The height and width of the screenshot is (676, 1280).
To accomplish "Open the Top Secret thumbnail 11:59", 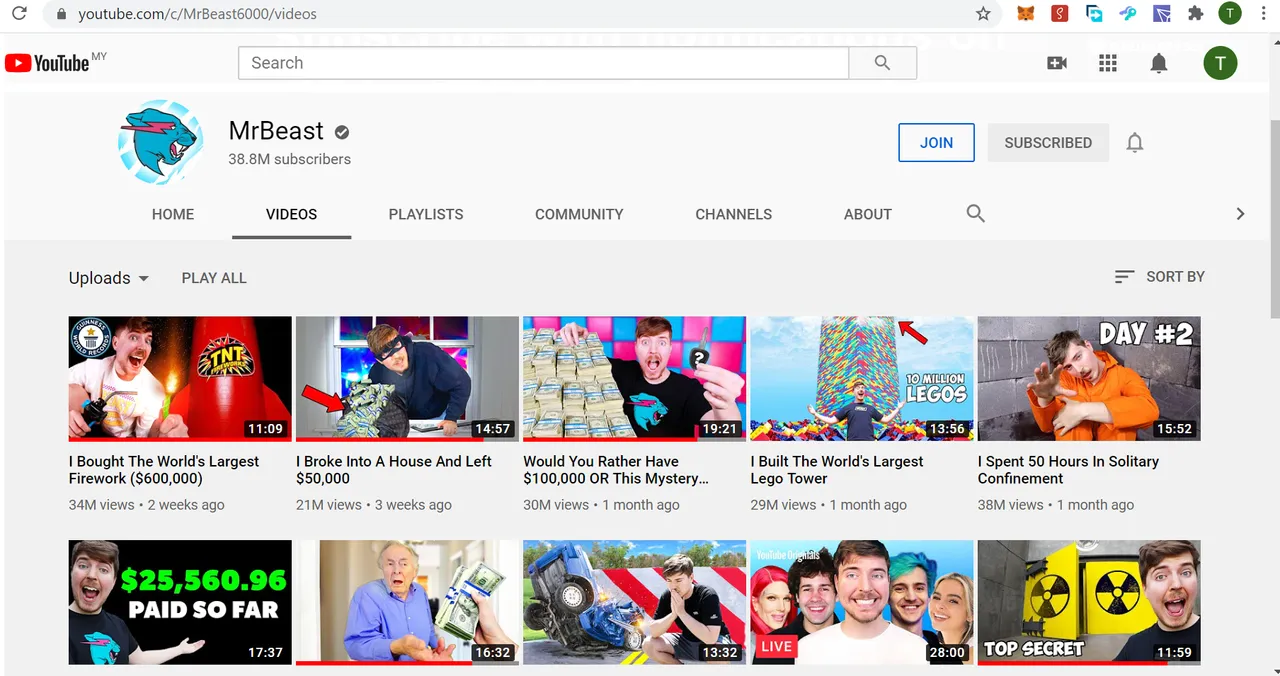I will click(x=1089, y=602).
